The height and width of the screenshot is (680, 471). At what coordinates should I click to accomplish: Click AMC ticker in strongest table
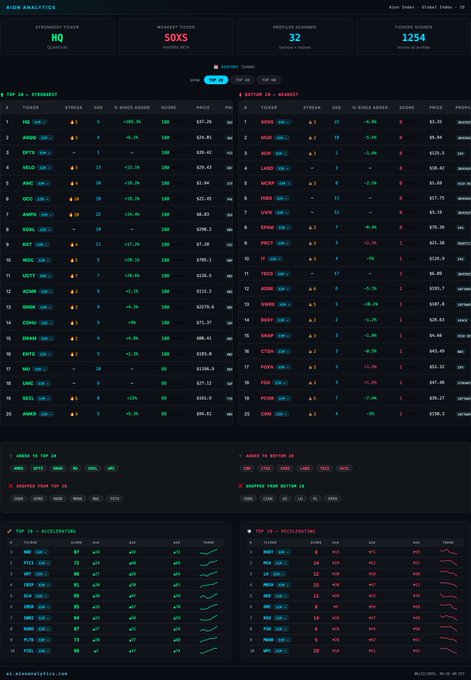click(x=28, y=183)
